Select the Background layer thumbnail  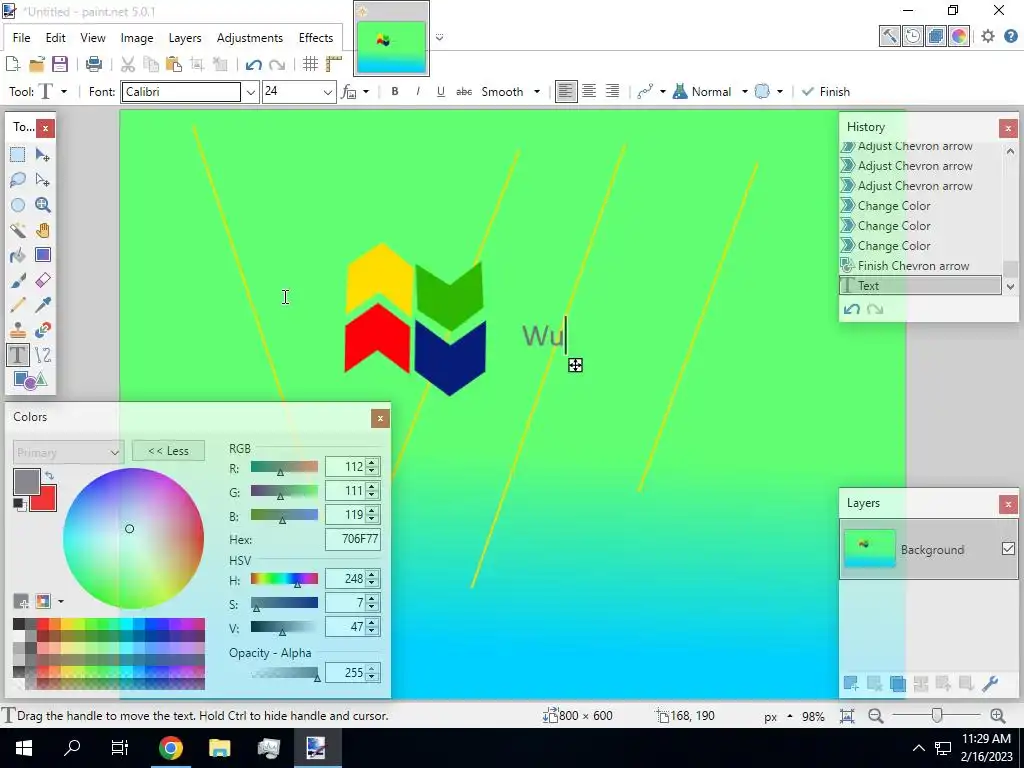click(869, 549)
